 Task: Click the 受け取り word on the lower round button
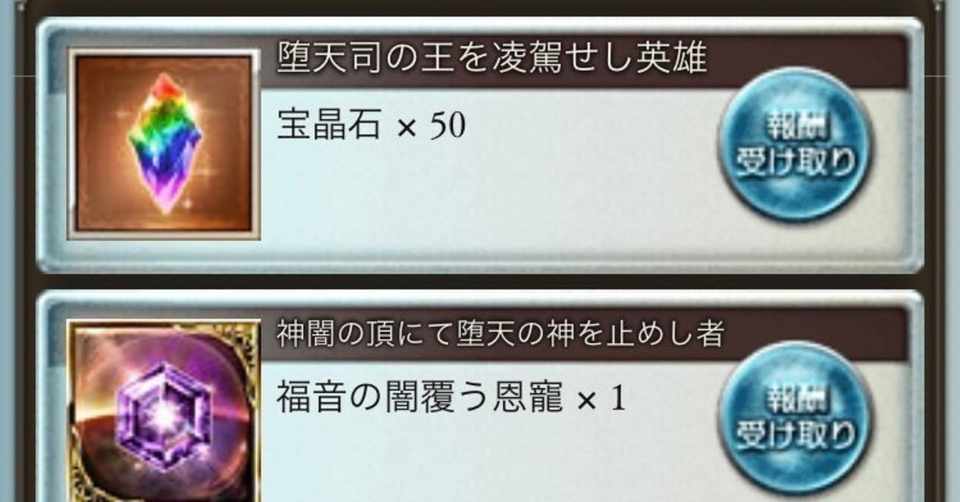[x=795, y=436]
